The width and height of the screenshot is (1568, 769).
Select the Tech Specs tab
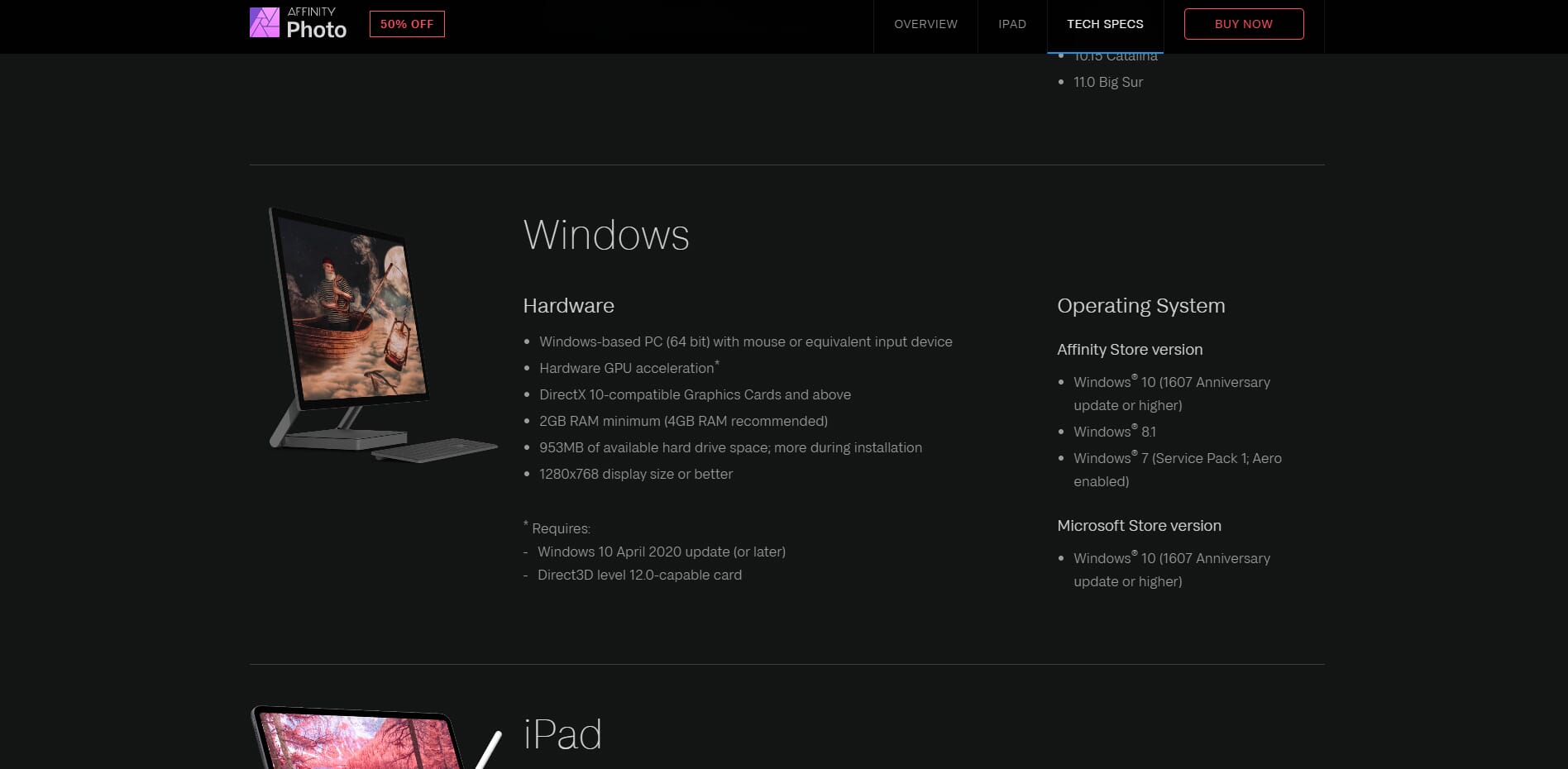tap(1105, 24)
